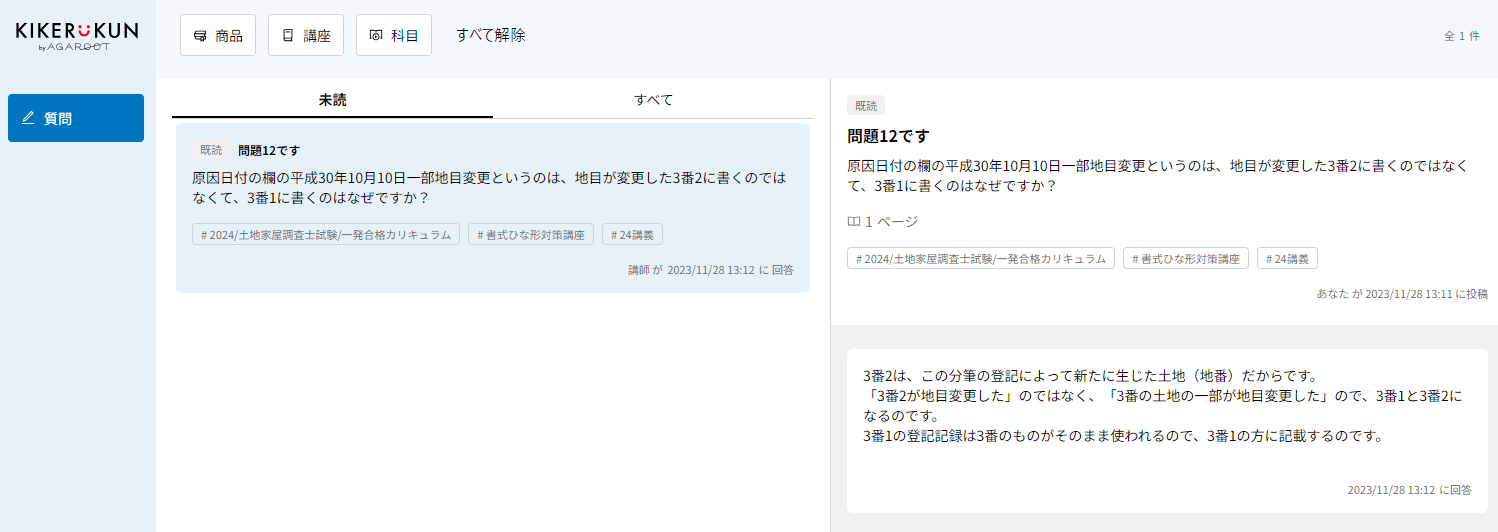Click the 講座 book icon
1498x532 pixels.
tap(288, 35)
